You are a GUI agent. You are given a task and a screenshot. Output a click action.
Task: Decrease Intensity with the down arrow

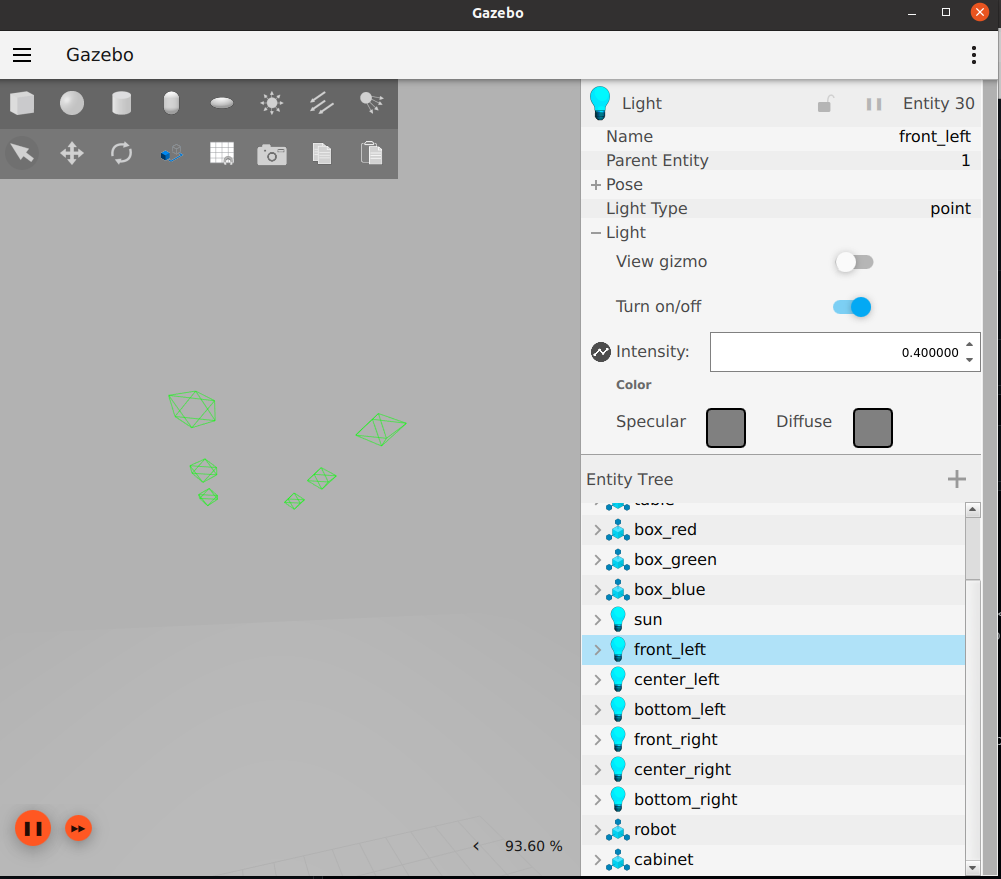coord(970,360)
